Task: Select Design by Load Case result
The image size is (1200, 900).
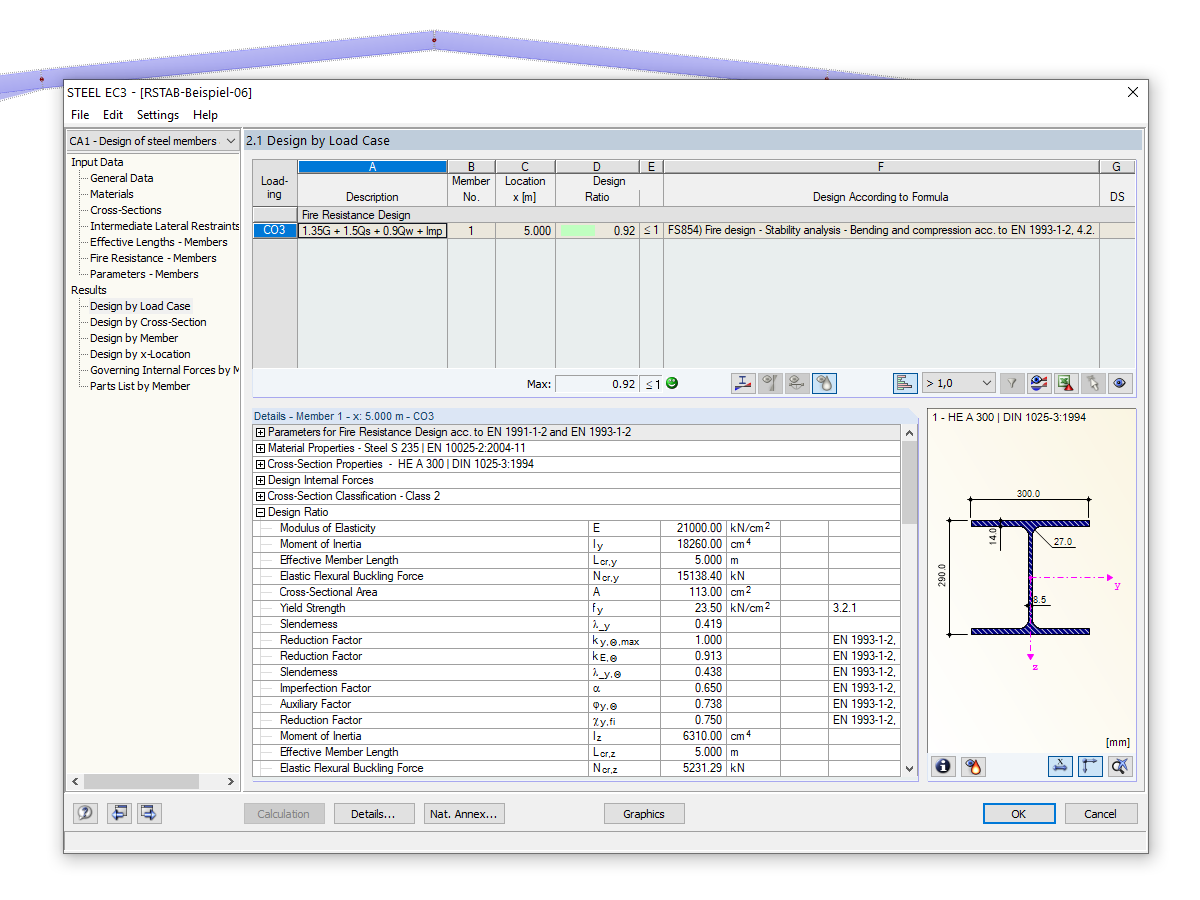Action: (x=140, y=306)
